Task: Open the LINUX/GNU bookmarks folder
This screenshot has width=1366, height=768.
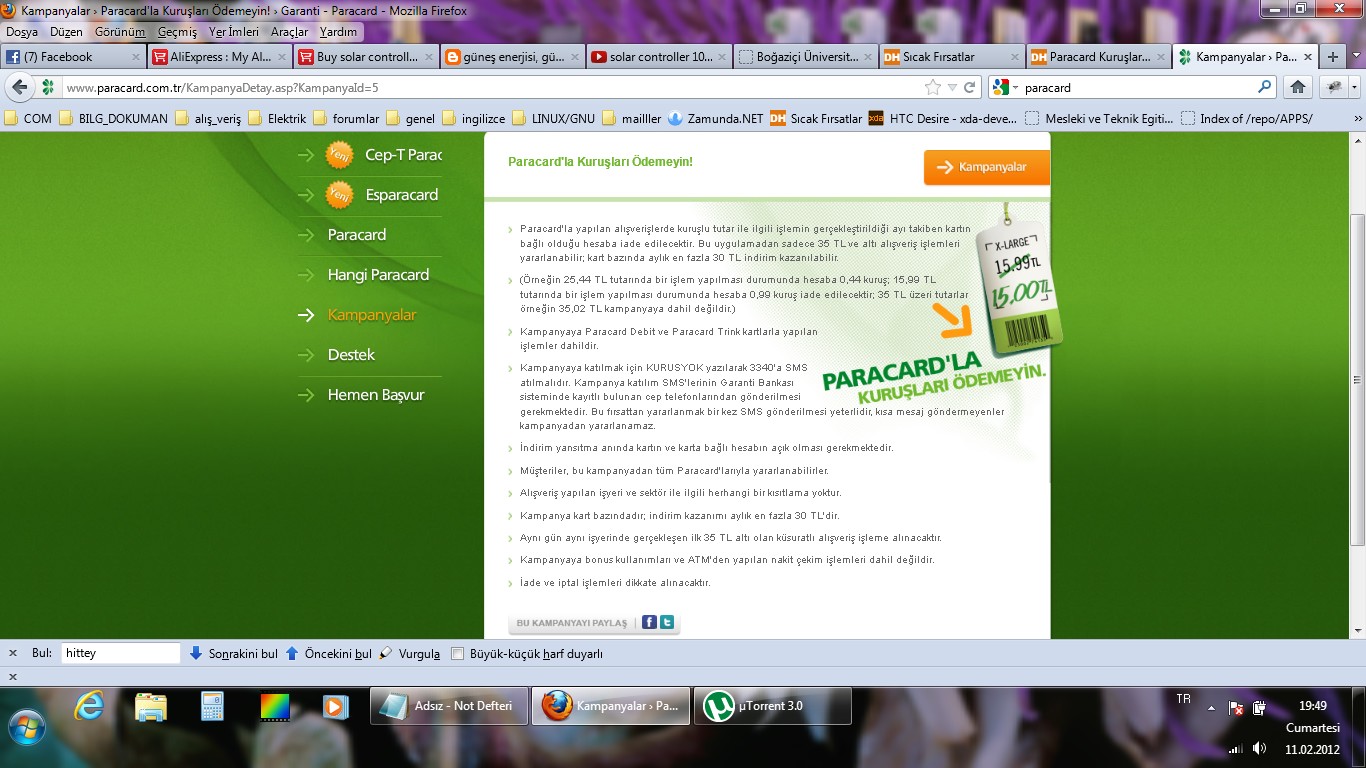Action: (x=553, y=118)
